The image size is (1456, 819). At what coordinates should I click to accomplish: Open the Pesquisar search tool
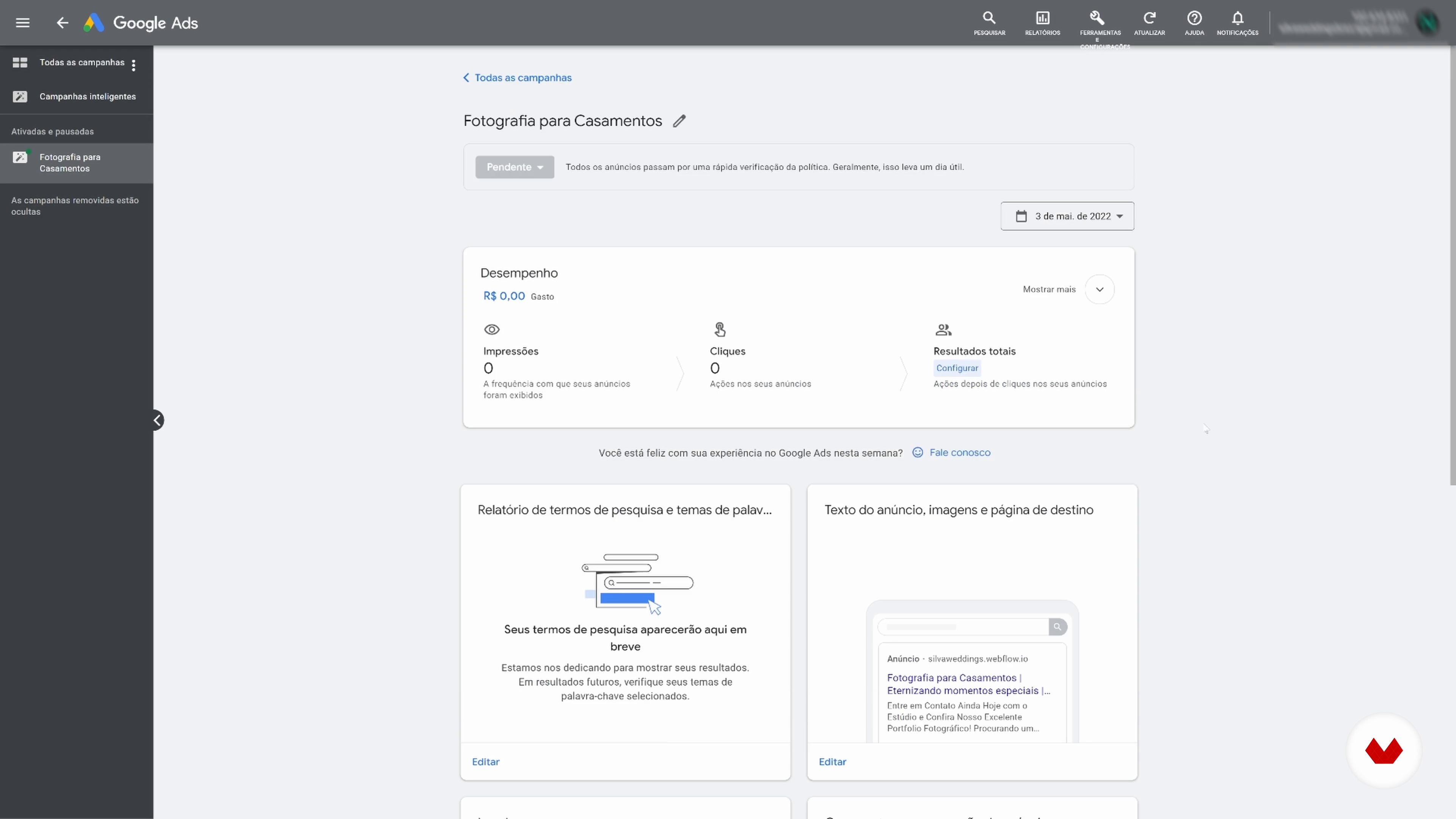(989, 23)
